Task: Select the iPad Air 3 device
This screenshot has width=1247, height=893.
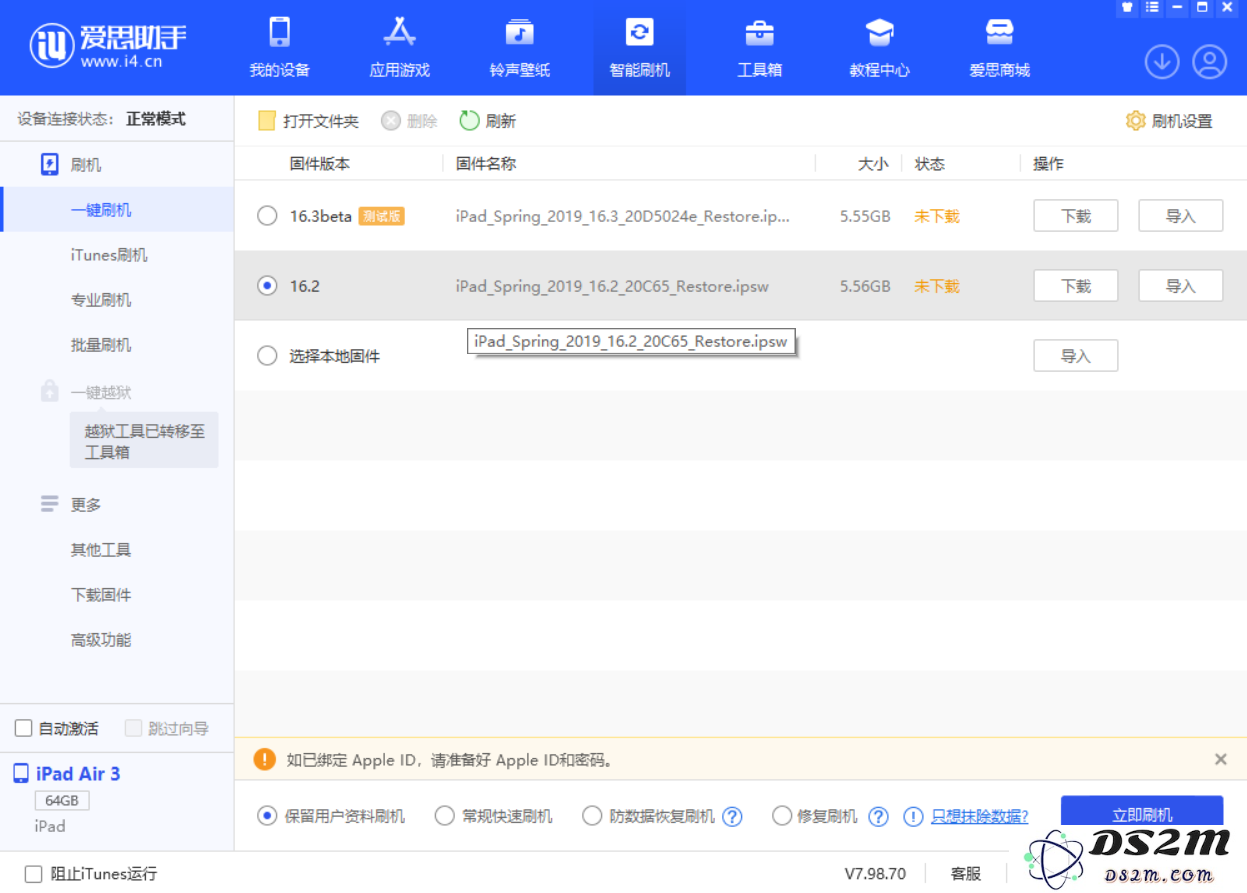Action: [78, 773]
